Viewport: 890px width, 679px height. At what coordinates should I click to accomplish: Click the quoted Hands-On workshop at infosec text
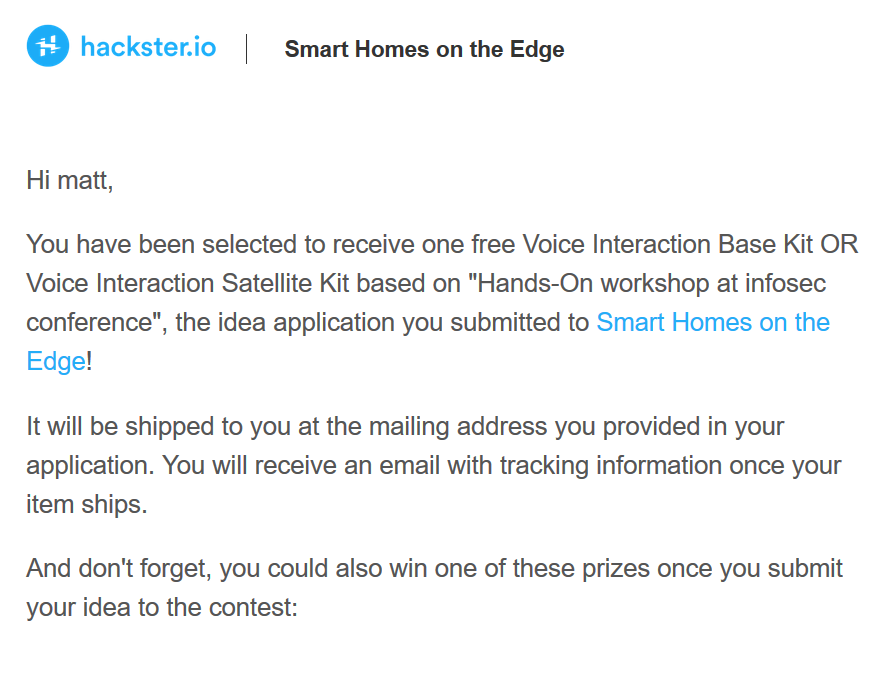tap(647, 283)
